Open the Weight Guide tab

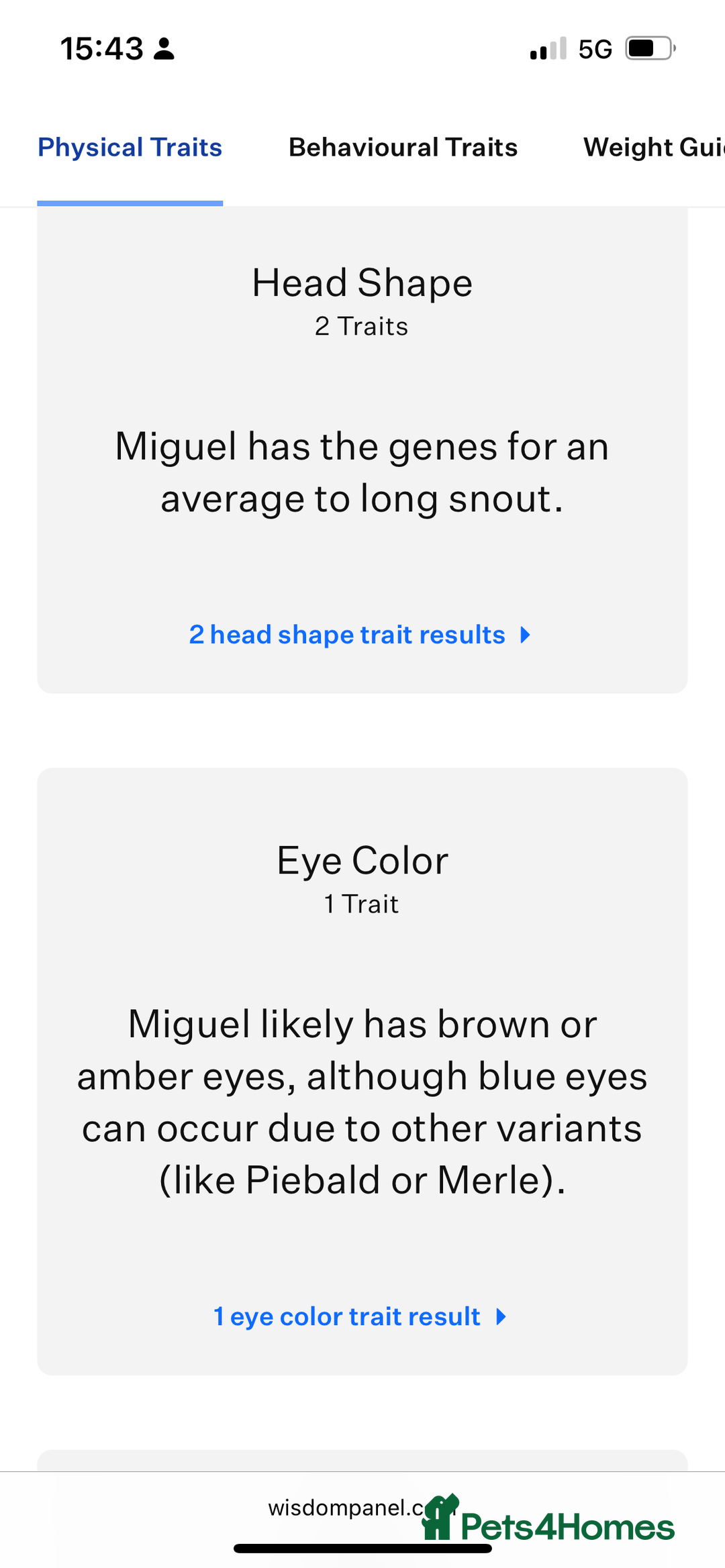click(x=654, y=148)
